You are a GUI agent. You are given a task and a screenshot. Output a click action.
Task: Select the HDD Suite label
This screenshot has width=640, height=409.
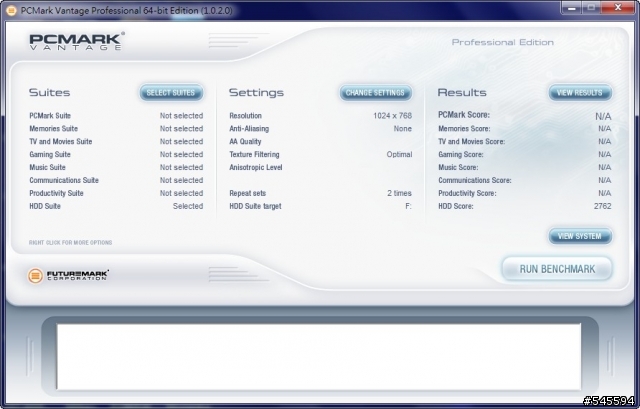click(45, 206)
